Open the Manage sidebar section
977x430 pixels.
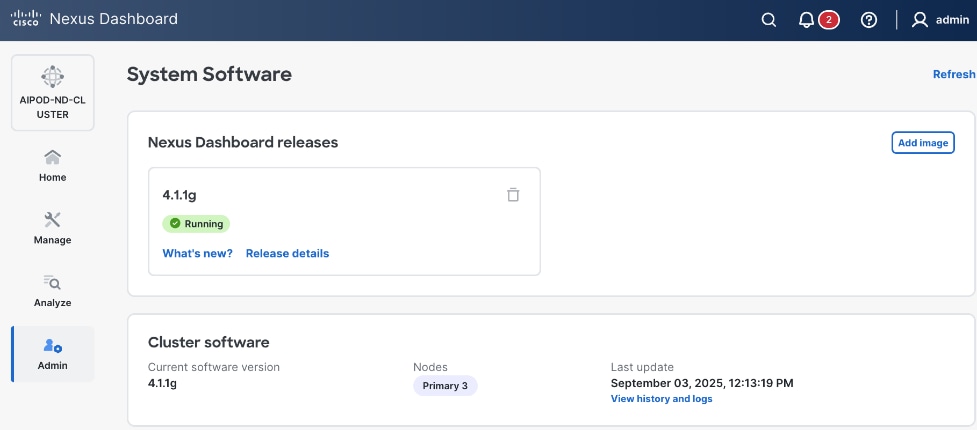52,228
